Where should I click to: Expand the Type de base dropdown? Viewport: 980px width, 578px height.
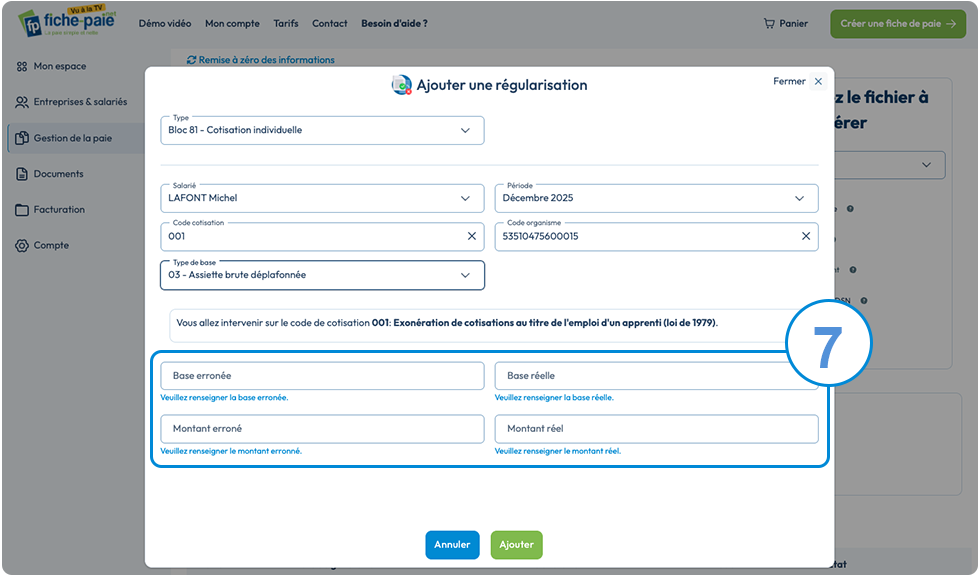pyautogui.click(x=322, y=276)
